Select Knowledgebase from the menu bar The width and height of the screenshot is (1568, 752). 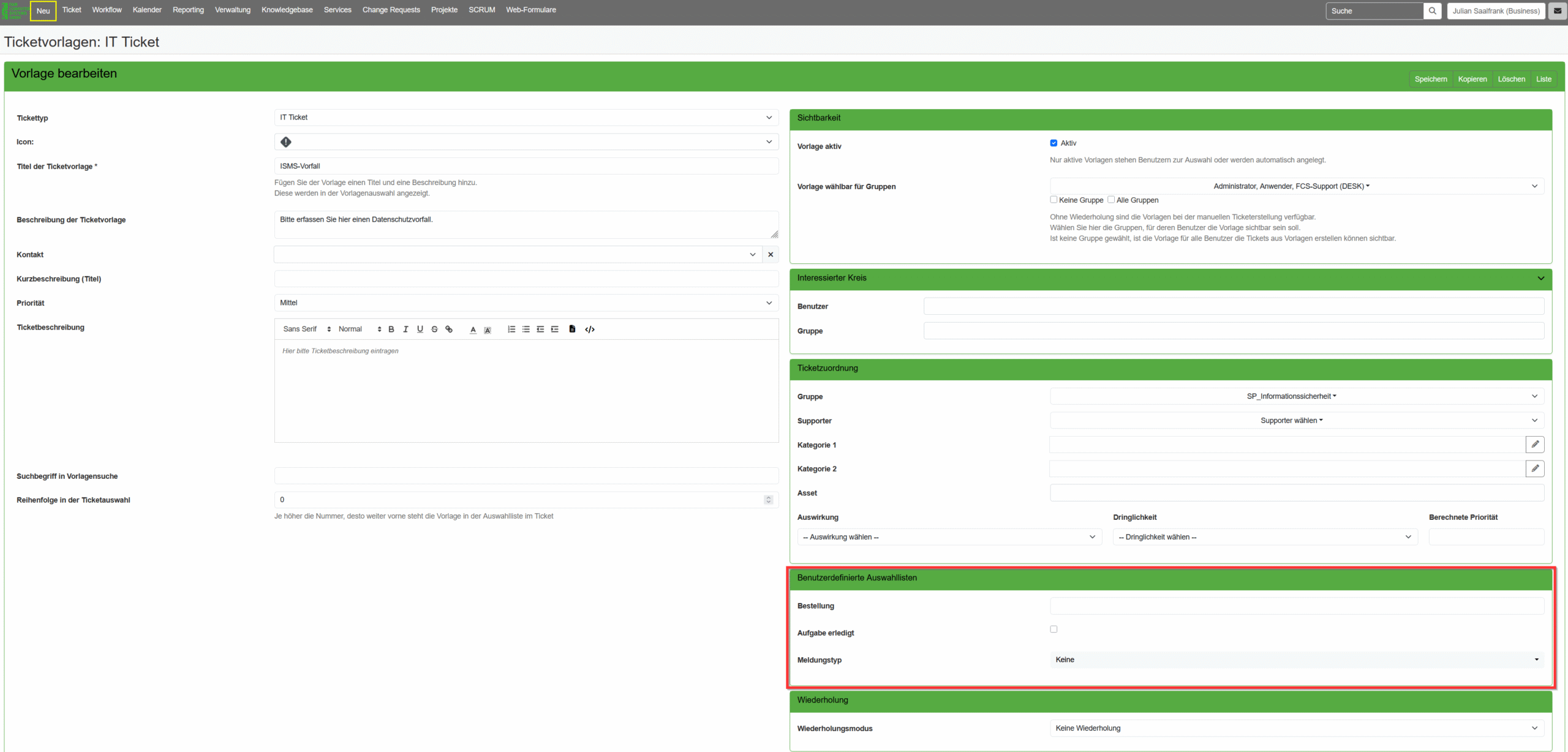click(287, 10)
